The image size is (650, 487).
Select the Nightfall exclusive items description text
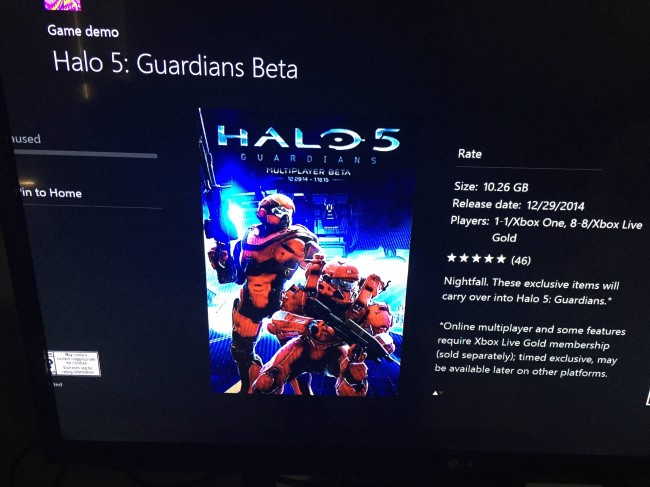531,291
